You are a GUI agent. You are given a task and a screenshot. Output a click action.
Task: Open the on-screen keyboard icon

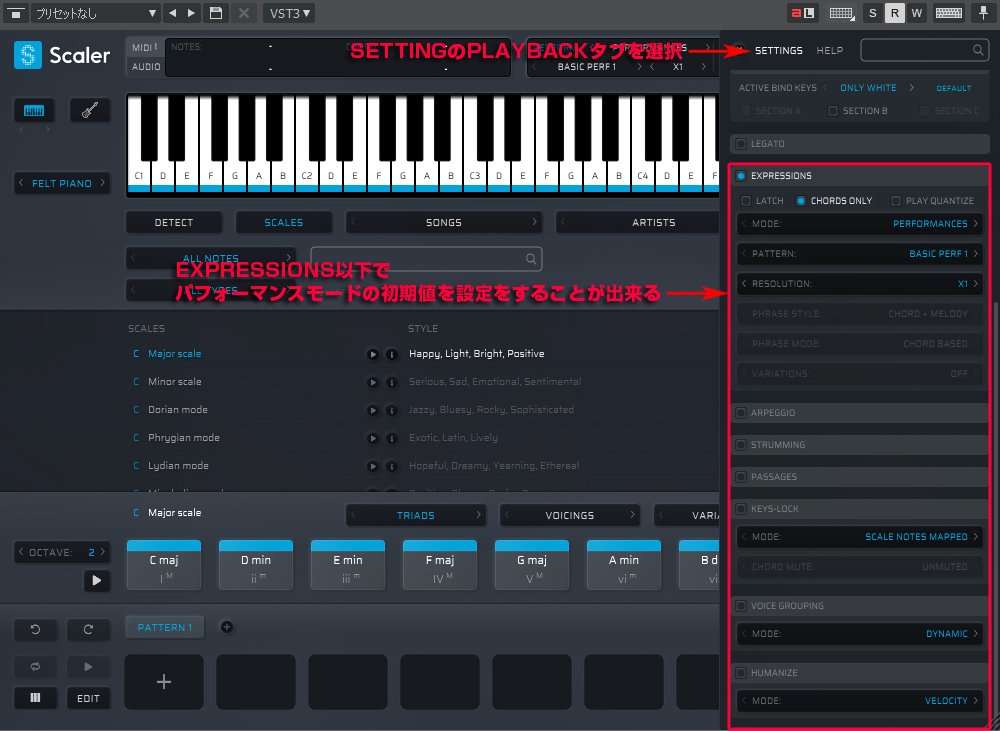point(948,13)
